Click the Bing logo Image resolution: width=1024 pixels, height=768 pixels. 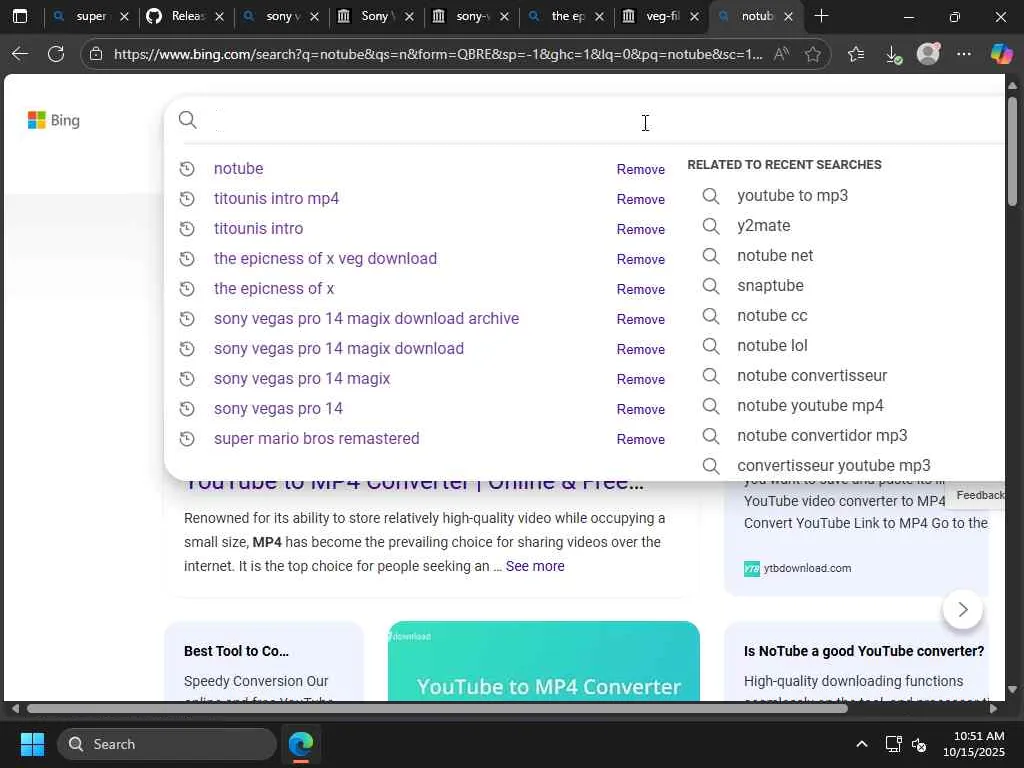[54, 120]
